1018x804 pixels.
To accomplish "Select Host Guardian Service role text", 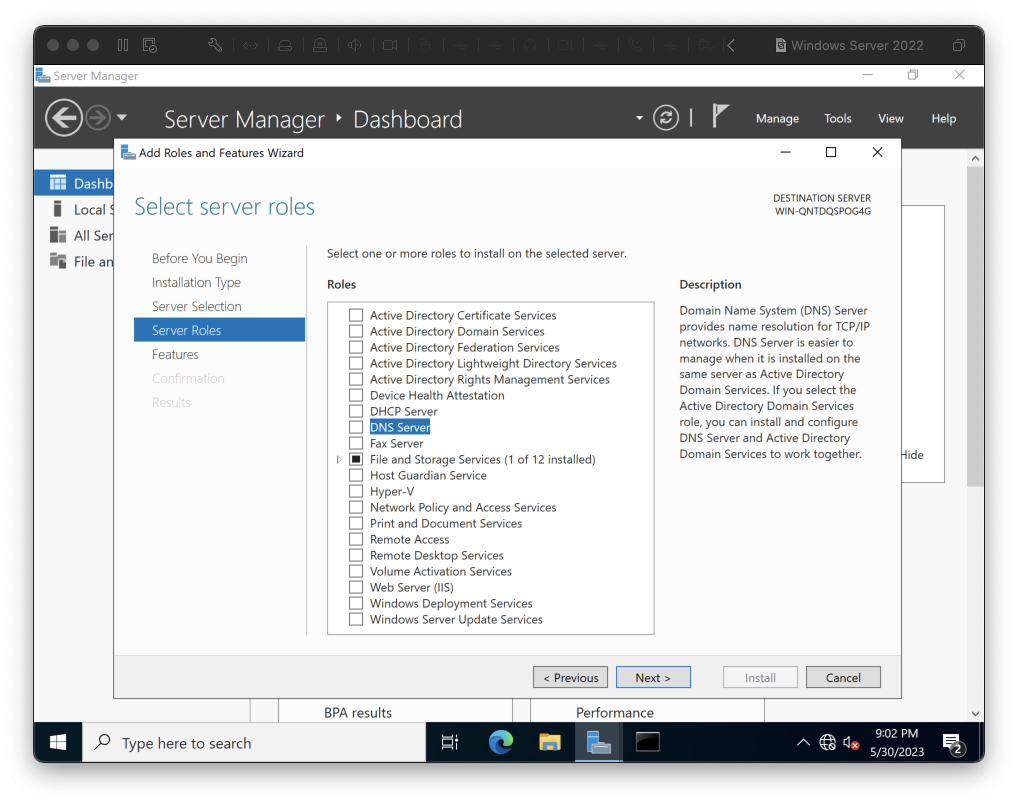I will (x=428, y=475).
